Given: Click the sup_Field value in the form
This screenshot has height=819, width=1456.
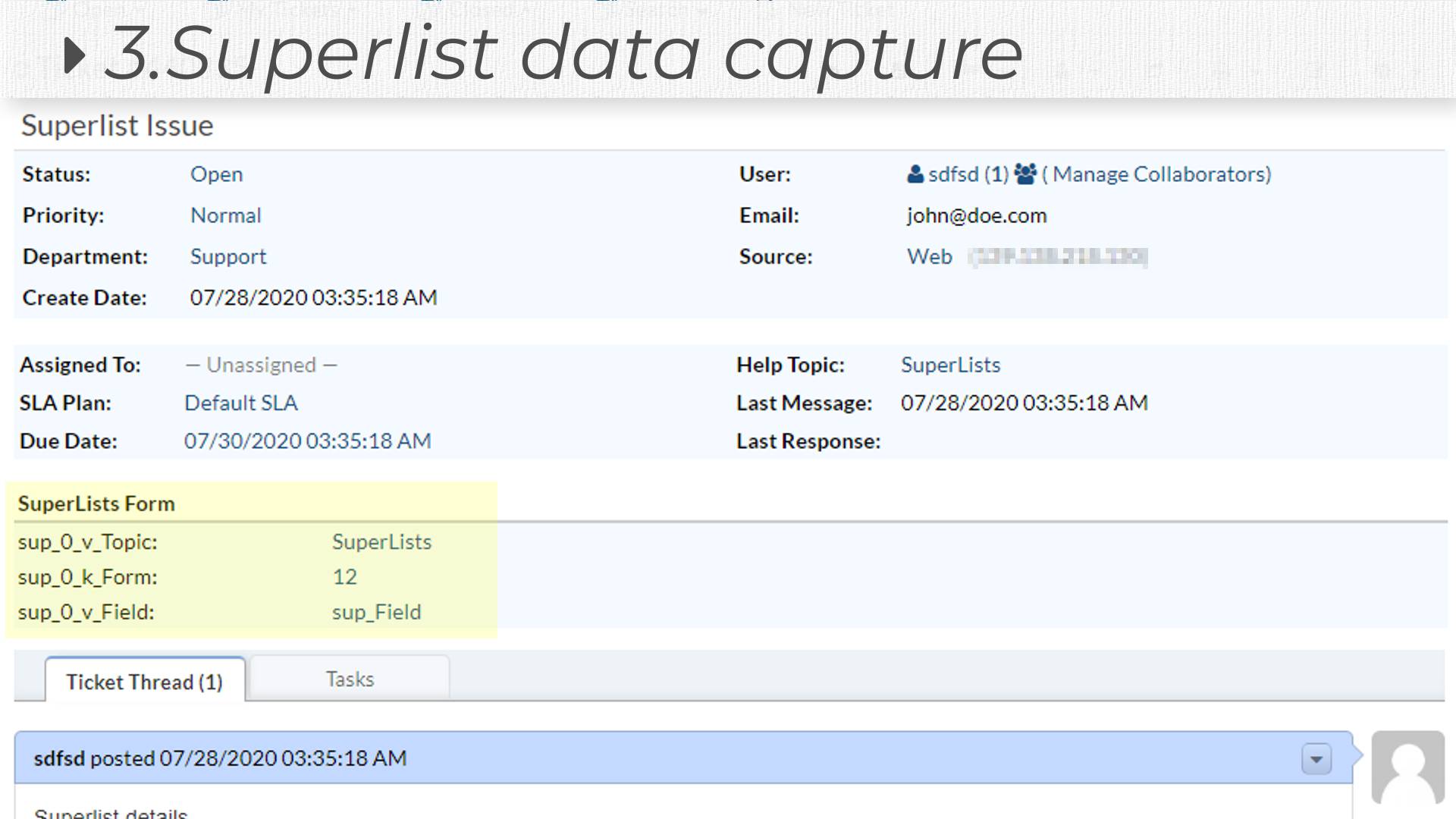Looking at the screenshot, I should [x=376, y=612].
